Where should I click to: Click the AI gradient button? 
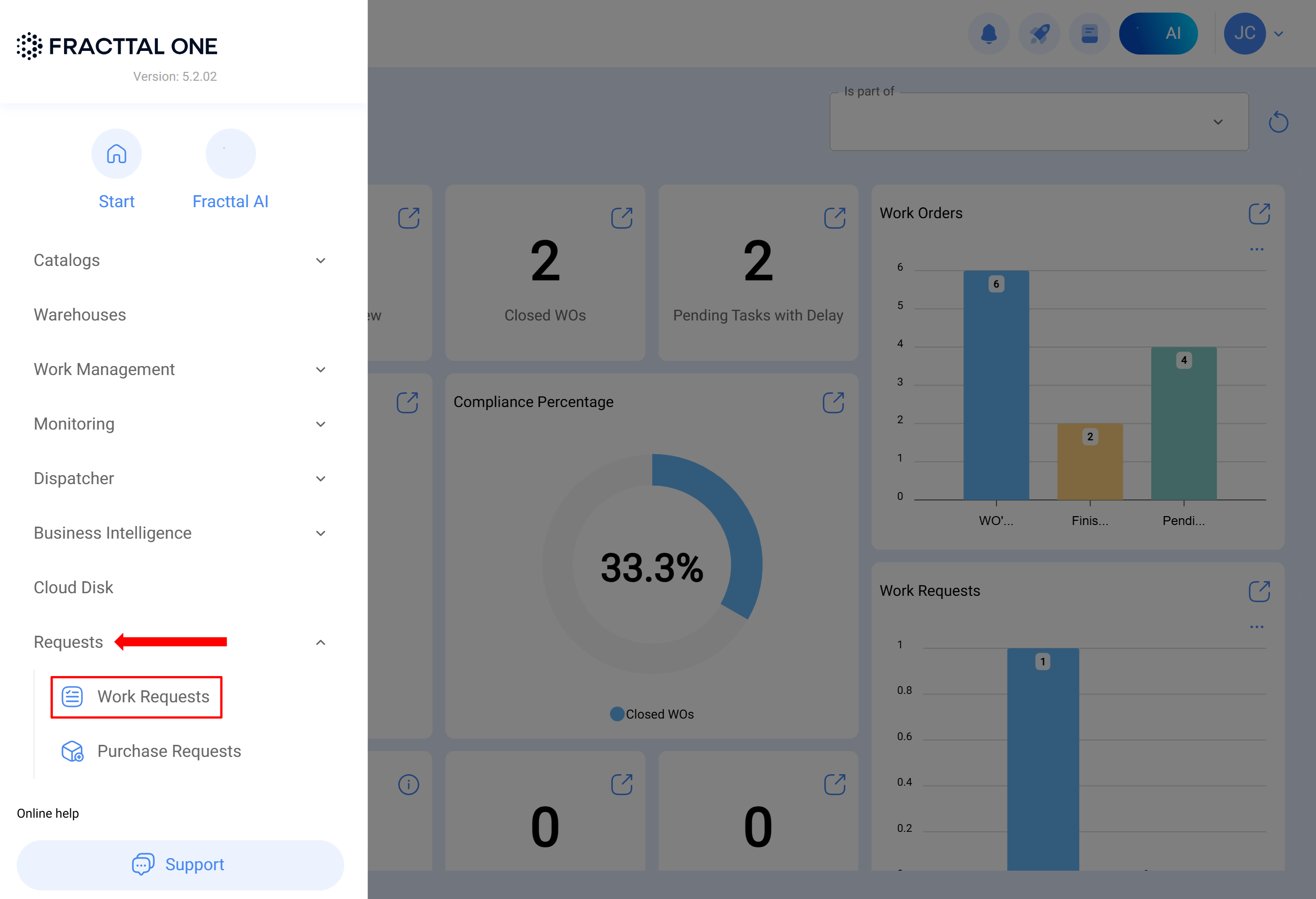click(x=1158, y=34)
